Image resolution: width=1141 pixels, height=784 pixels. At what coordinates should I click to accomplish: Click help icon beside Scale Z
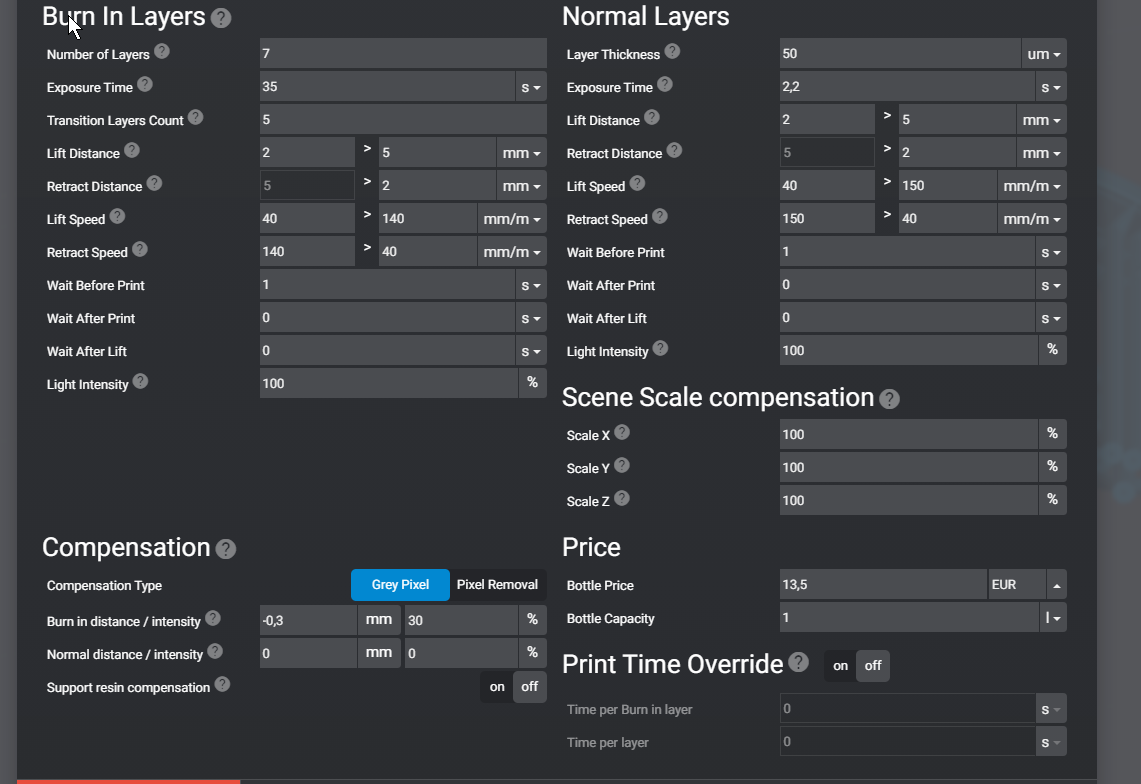(x=622, y=498)
